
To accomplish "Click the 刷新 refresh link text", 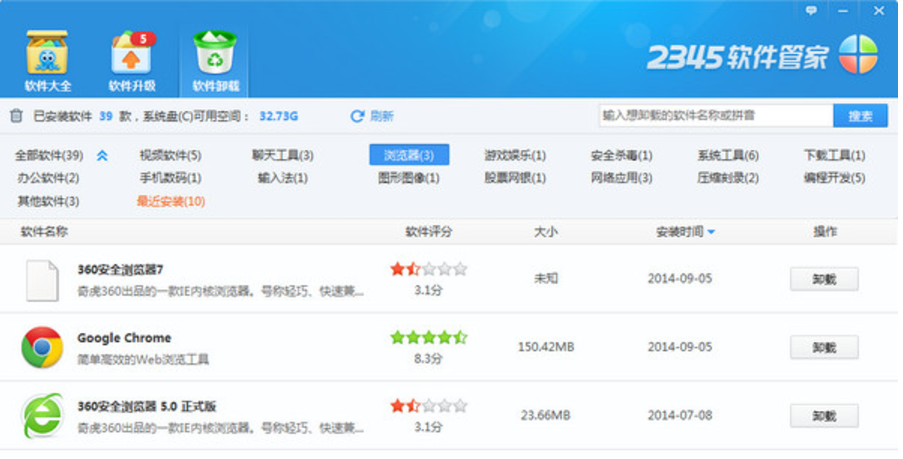I will tap(381, 116).
